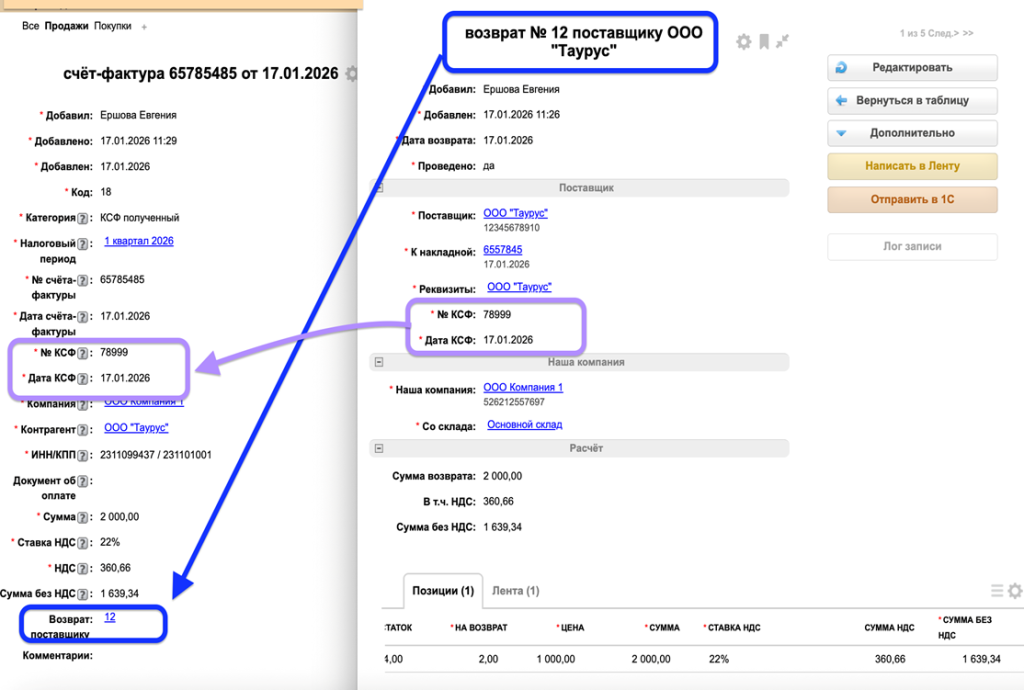Select the Покупки filter tab

pyautogui.click(x=113, y=27)
